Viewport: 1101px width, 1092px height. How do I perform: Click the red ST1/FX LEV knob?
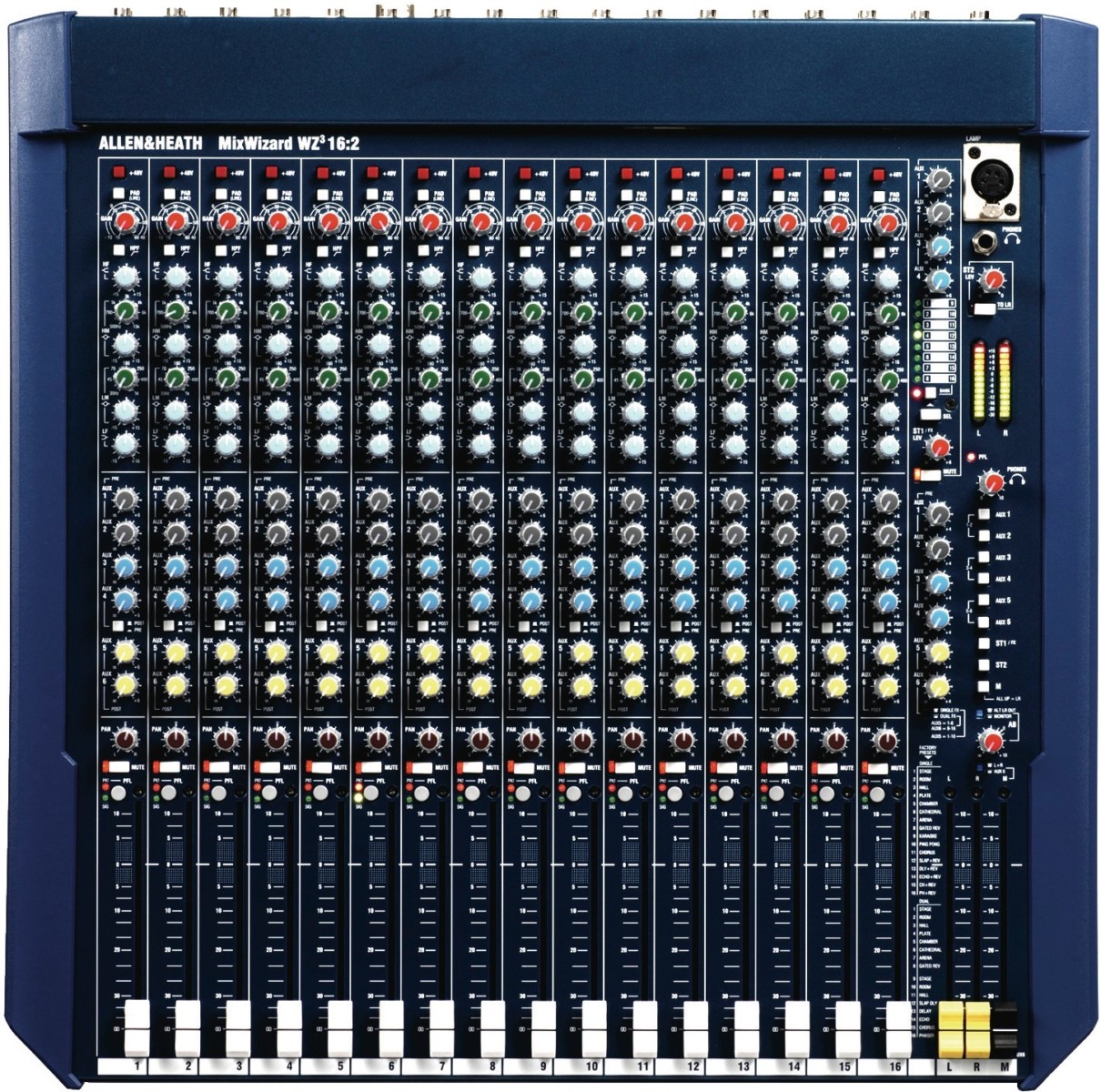(x=940, y=447)
